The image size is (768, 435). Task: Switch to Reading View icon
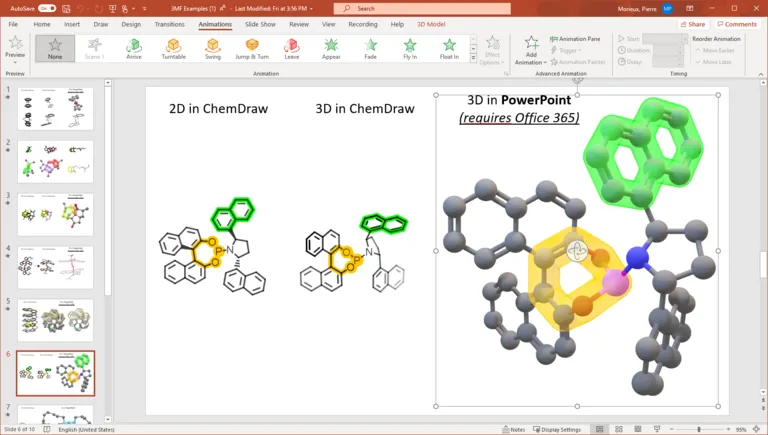[x=638, y=429]
